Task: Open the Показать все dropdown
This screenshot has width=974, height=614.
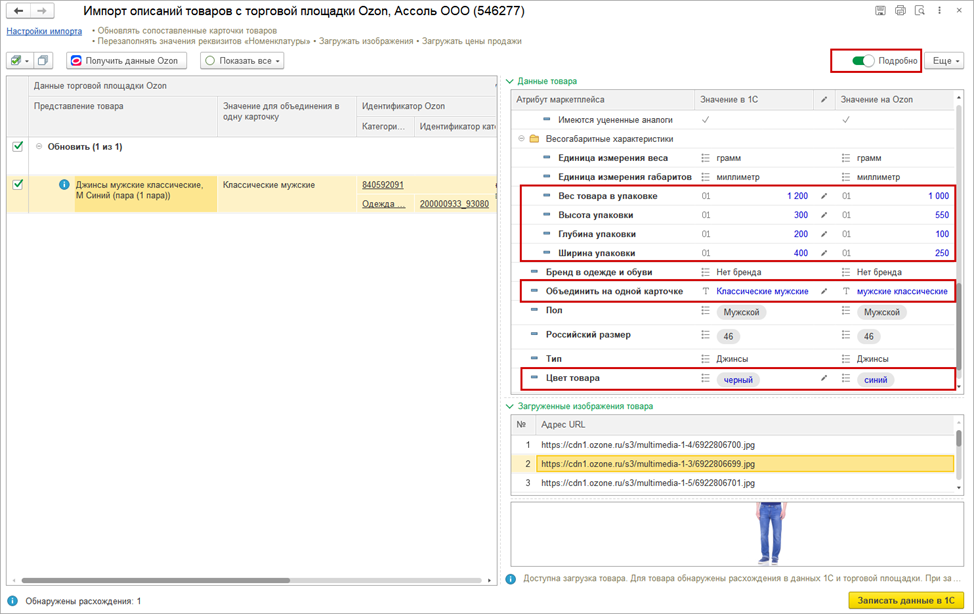Action: pyautogui.click(x=242, y=61)
